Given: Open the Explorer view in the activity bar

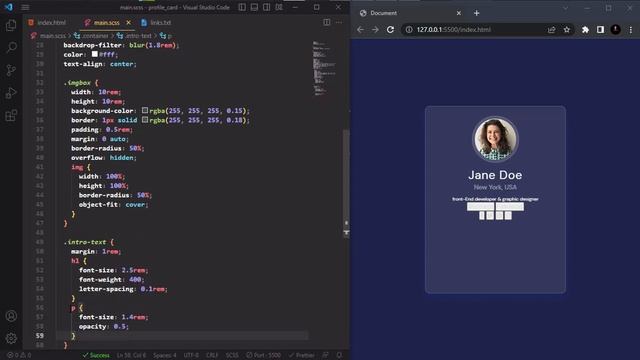Looking at the screenshot, I should click(11, 25).
